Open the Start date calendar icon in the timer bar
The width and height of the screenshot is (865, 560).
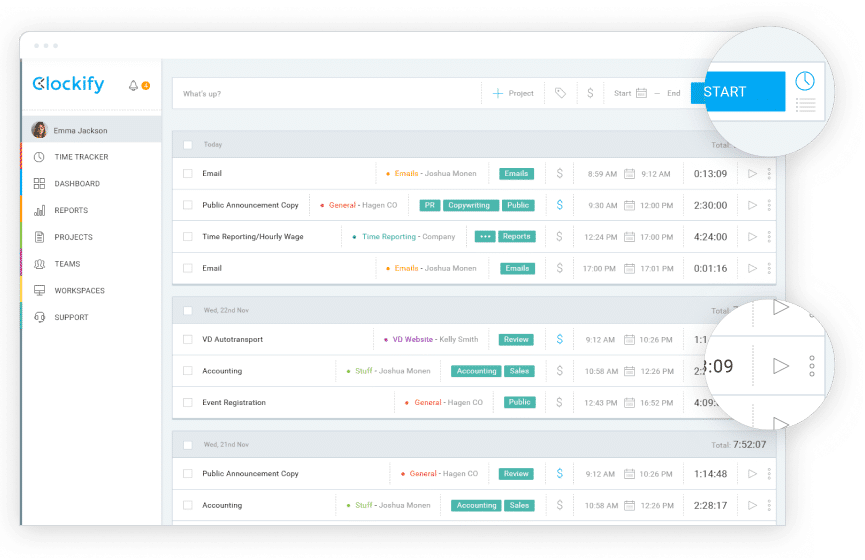point(641,93)
